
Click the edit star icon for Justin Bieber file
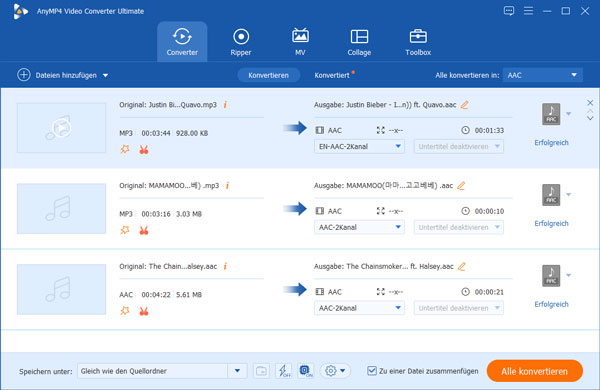(125, 149)
